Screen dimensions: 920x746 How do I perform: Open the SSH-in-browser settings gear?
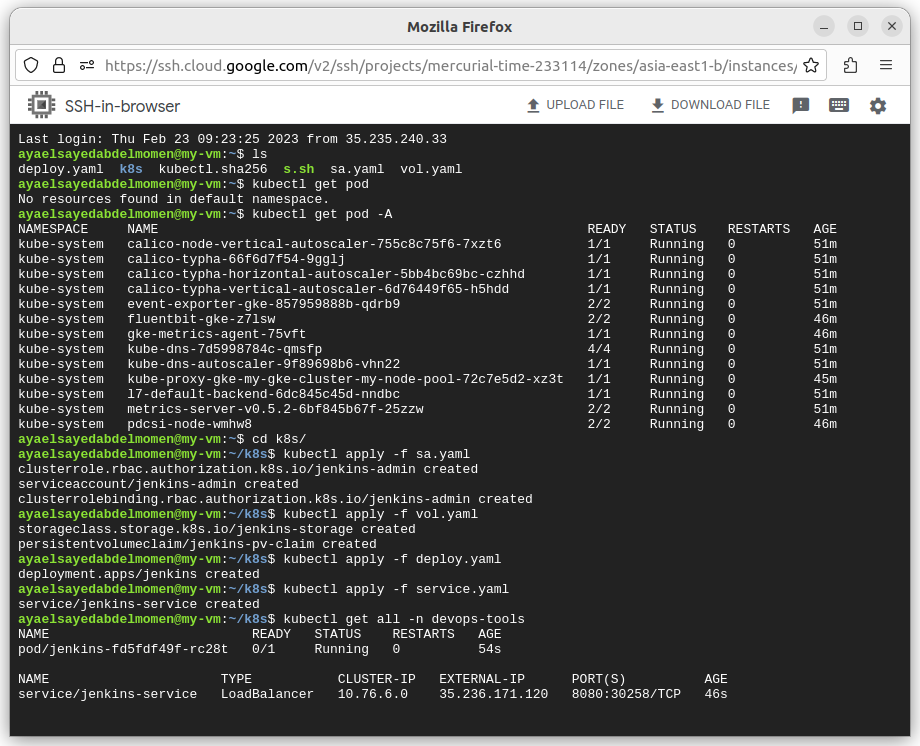pyautogui.click(x=878, y=105)
